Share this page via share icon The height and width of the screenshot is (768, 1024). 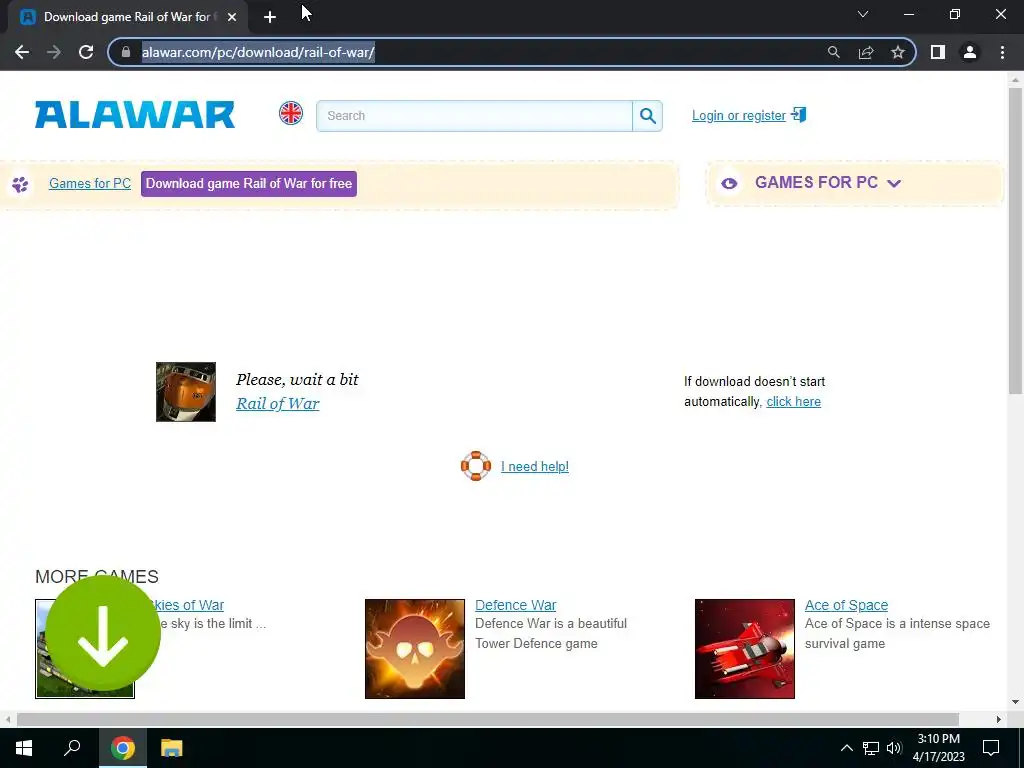(x=866, y=52)
